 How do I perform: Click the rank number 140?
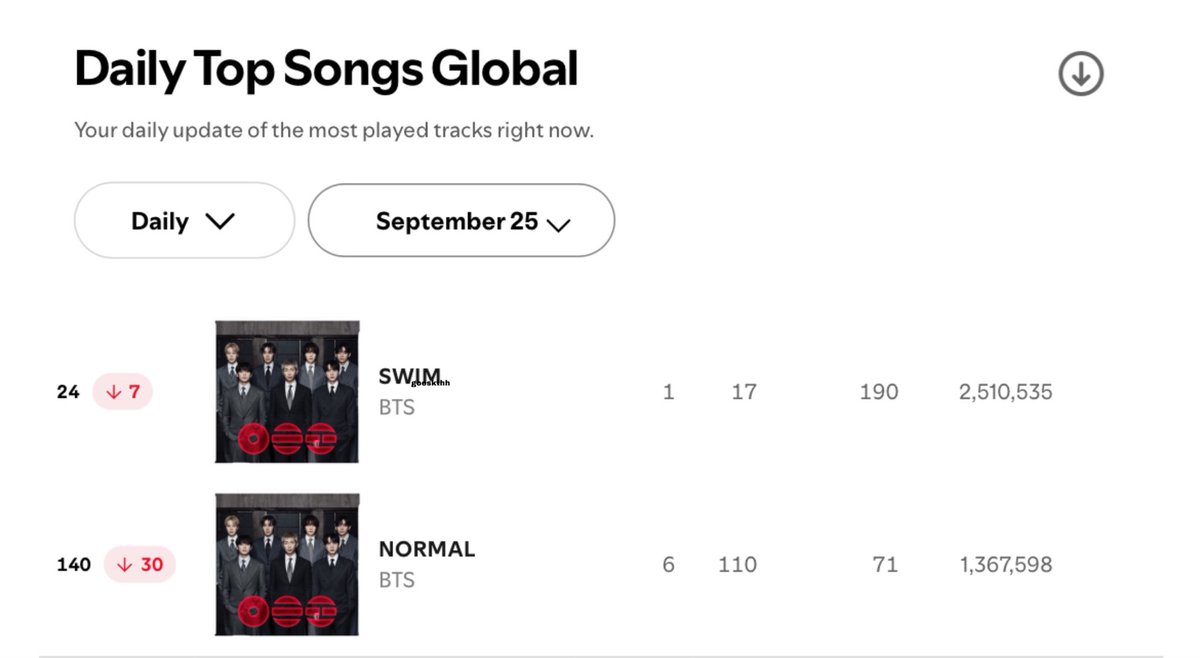click(74, 564)
